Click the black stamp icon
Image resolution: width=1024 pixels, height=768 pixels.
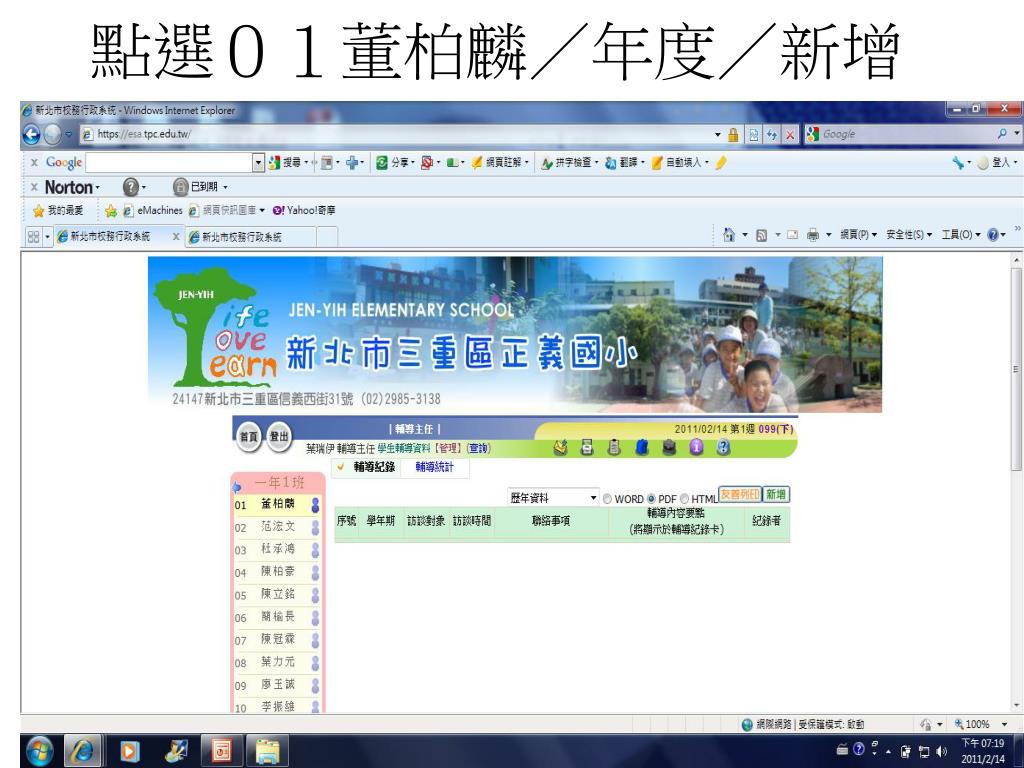(x=669, y=447)
